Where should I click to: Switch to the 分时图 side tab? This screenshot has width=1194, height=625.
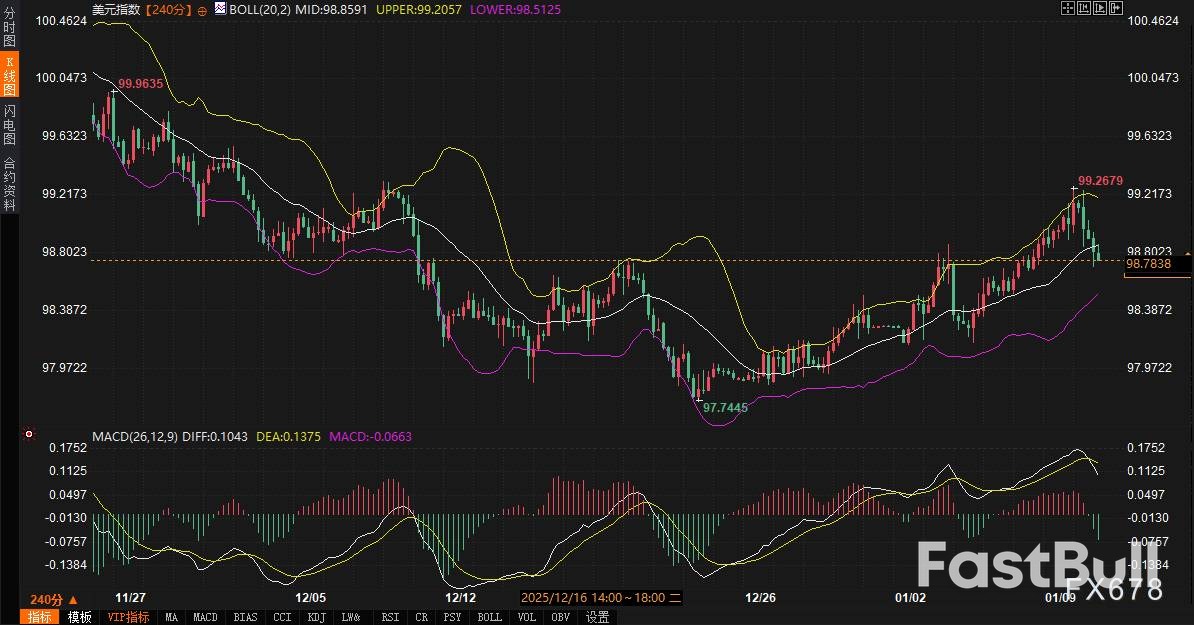click(9, 31)
